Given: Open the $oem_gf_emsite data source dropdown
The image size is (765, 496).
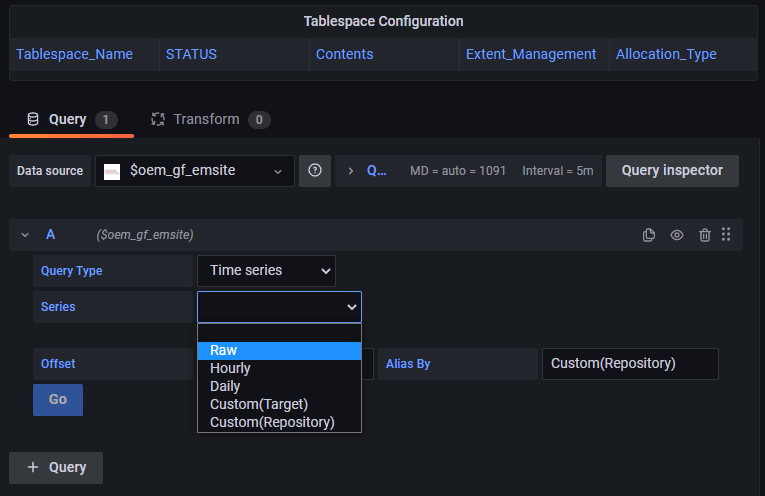Looking at the screenshot, I should (195, 171).
